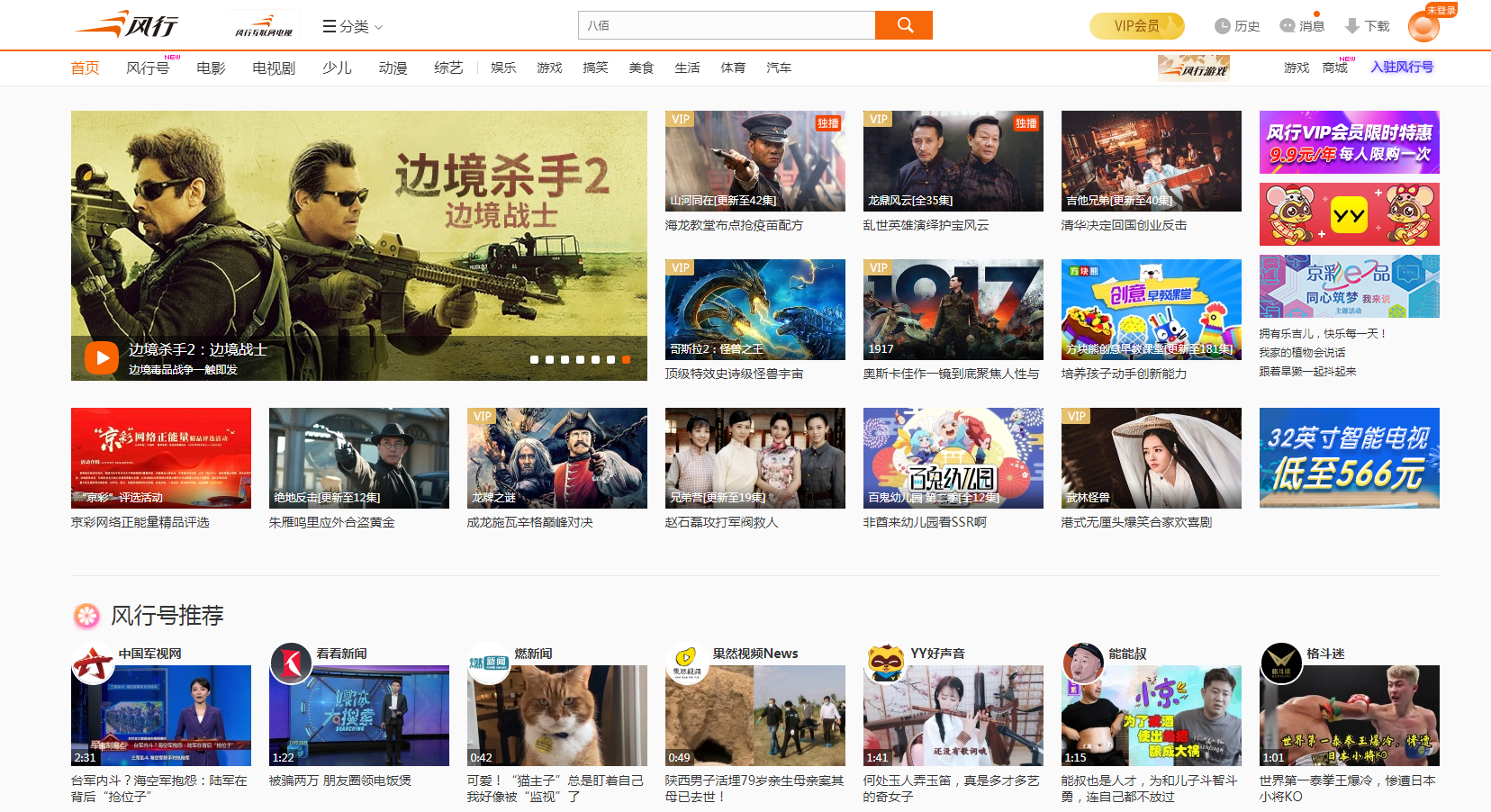Open the 商城 link in the navigation
Image resolution: width=1491 pixels, height=812 pixels.
(x=1334, y=68)
